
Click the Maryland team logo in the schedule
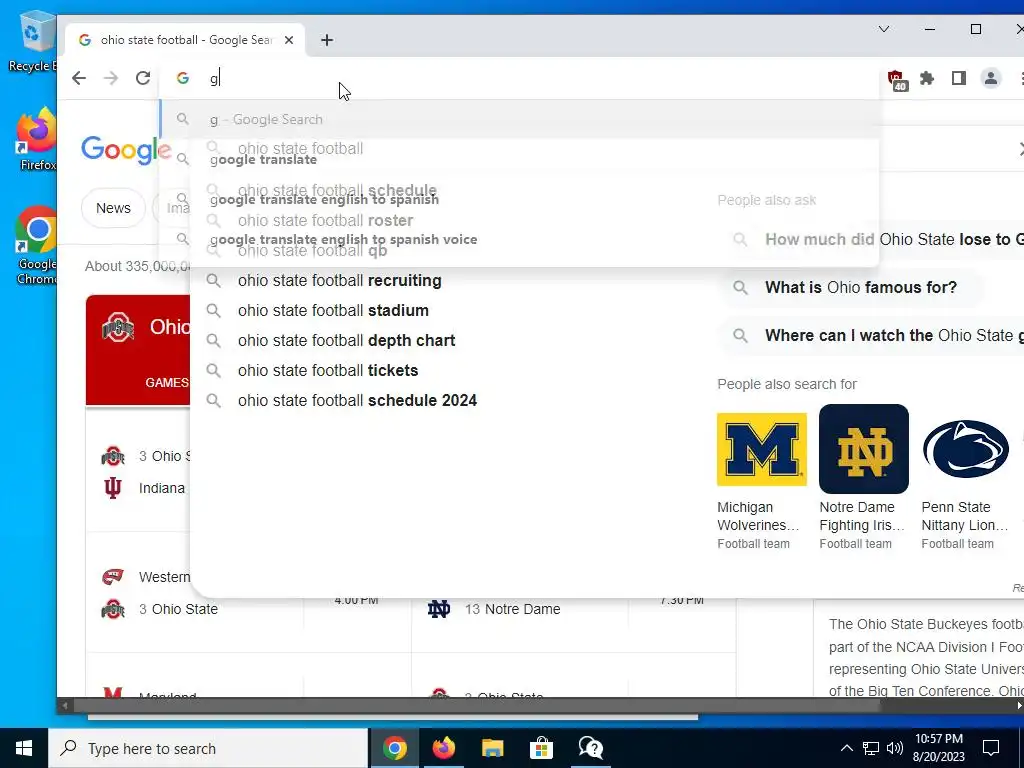(x=112, y=693)
